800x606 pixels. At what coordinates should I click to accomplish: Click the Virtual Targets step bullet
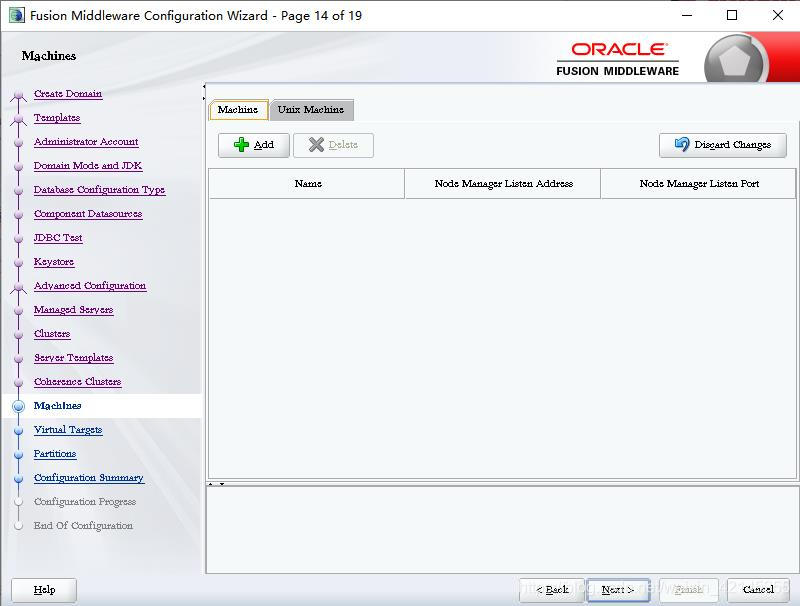coord(19,430)
